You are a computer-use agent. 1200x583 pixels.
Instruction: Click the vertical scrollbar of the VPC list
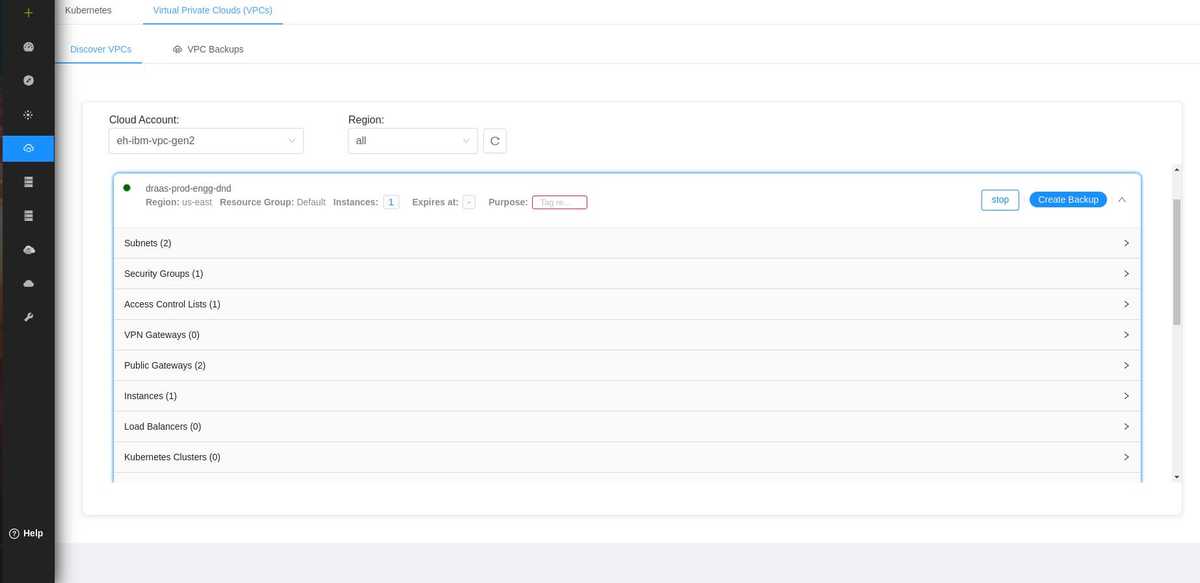[x=1177, y=262]
